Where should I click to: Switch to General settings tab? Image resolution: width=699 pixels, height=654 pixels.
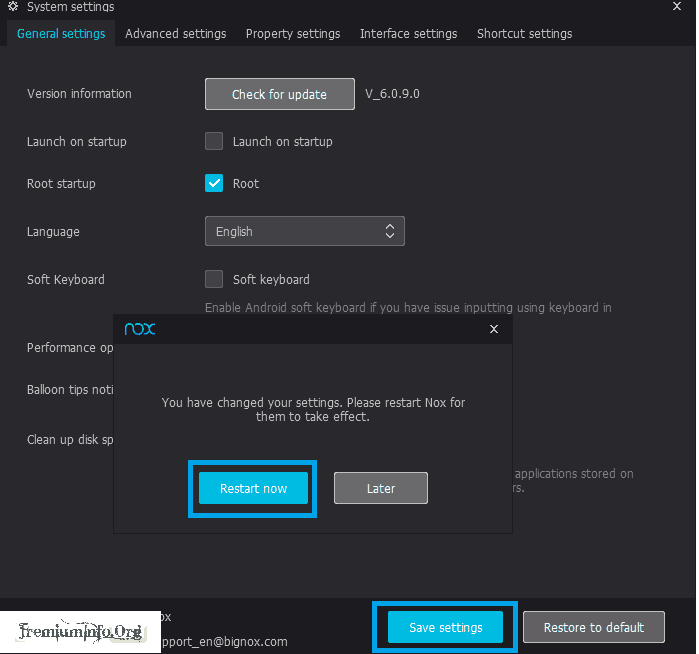point(61,33)
